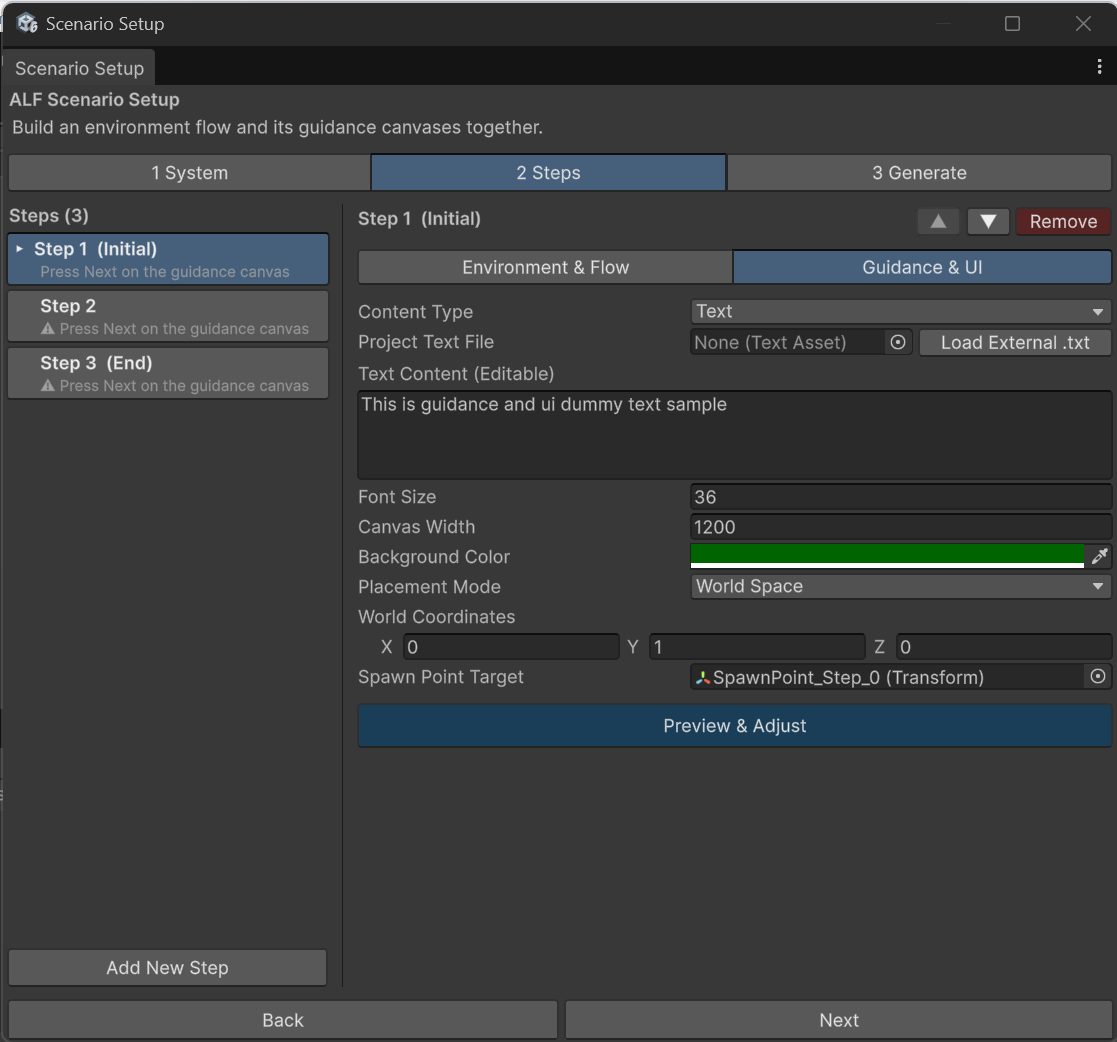Open the Content Type dropdown
The image size is (1117, 1042).
(900, 311)
